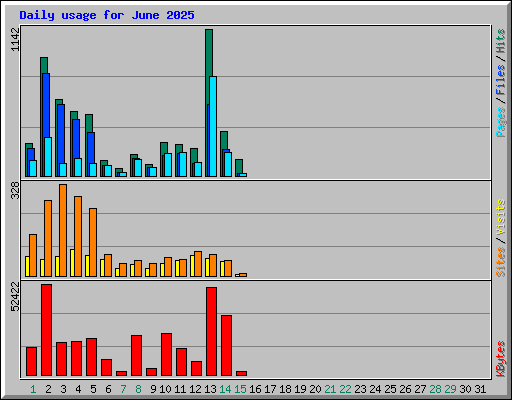512x400 pixels.
Task: Click the yellow Visits legend label
Action: click(x=500, y=217)
